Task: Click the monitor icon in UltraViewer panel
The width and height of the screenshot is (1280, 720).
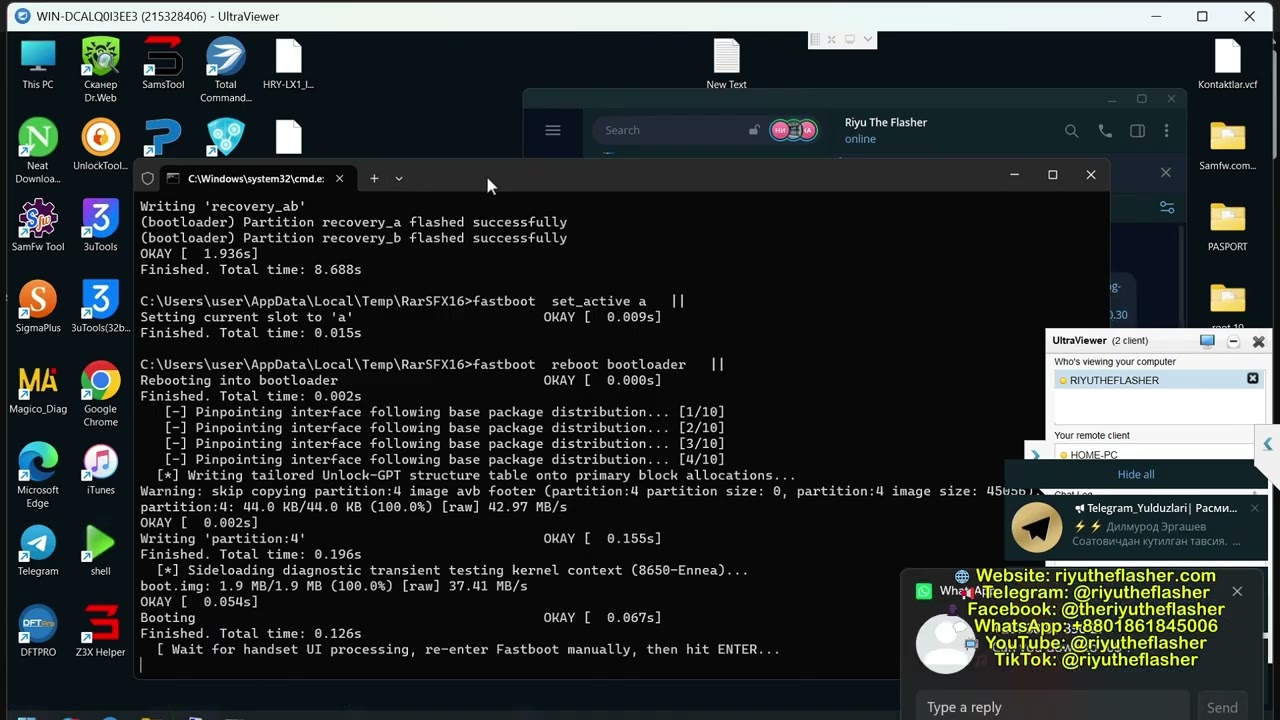Action: point(1207,341)
